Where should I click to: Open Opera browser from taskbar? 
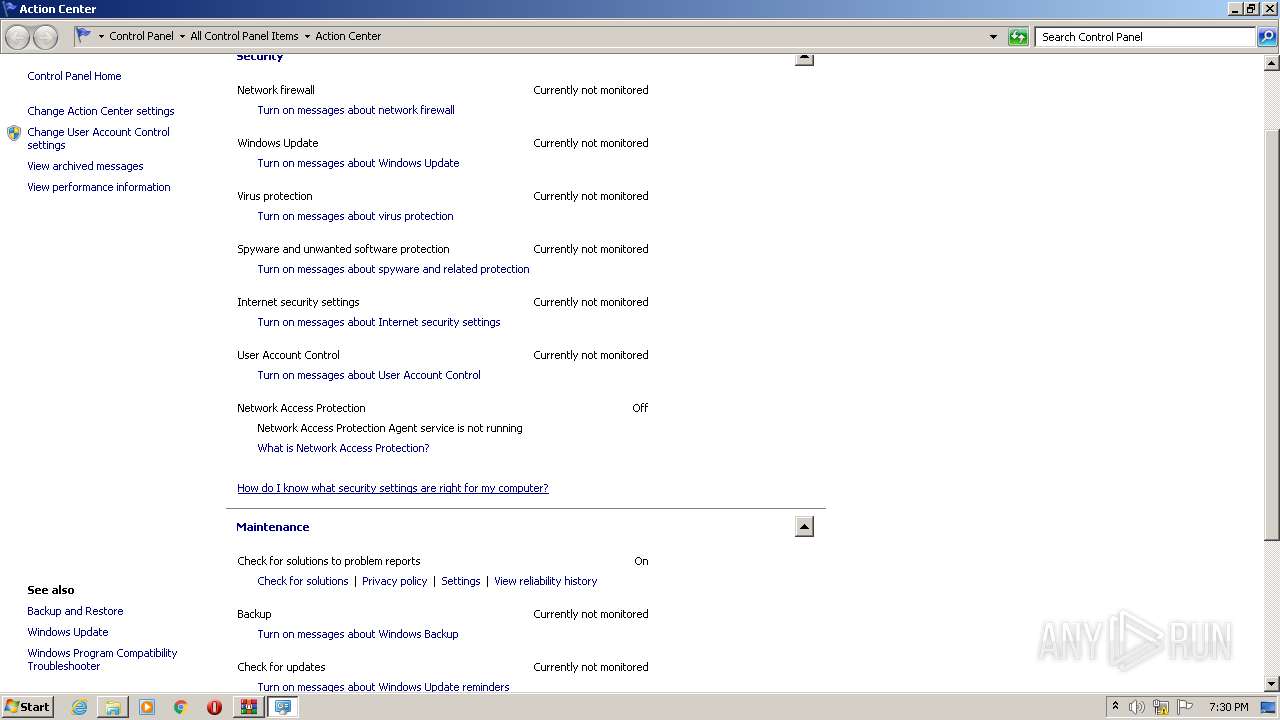pos(214,707)
